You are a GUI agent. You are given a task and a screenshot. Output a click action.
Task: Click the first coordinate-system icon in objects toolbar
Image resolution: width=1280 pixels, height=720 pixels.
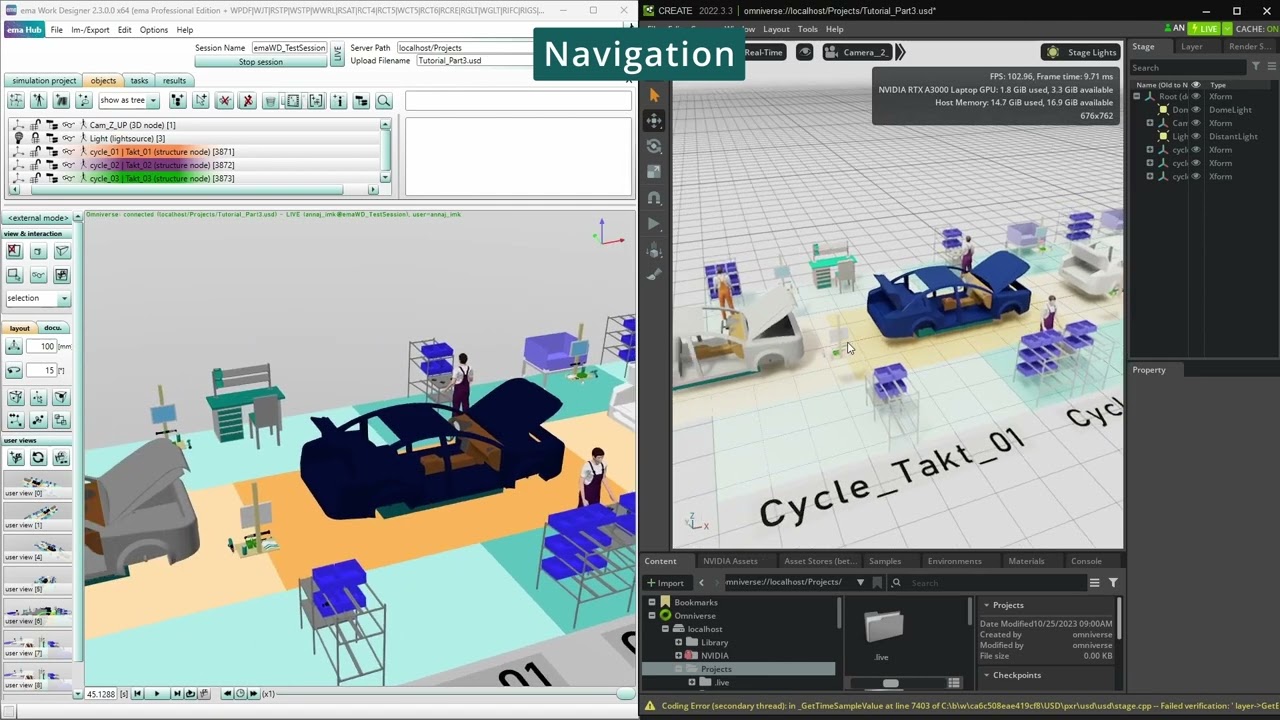tap(16, 101)
